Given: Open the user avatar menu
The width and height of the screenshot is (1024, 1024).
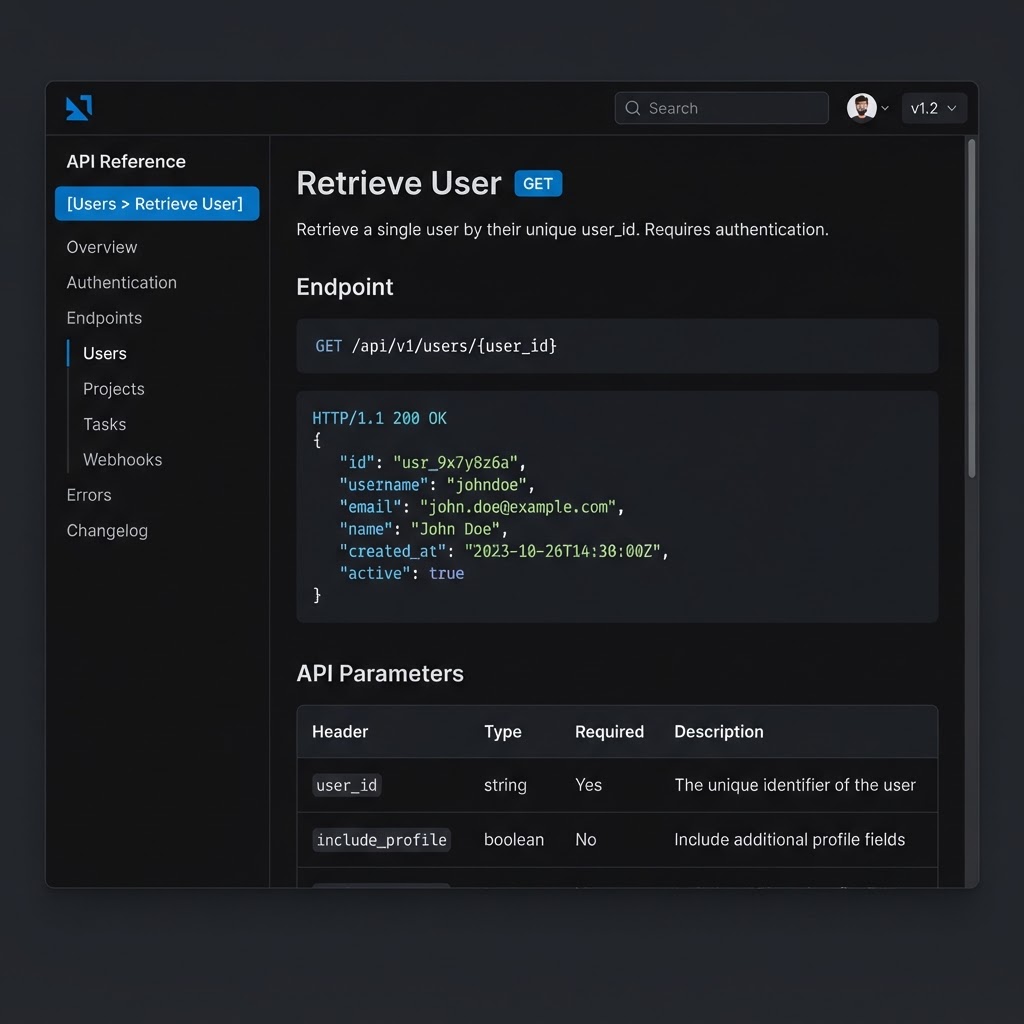Looking at the screenshot, I should tap(861, 108).
